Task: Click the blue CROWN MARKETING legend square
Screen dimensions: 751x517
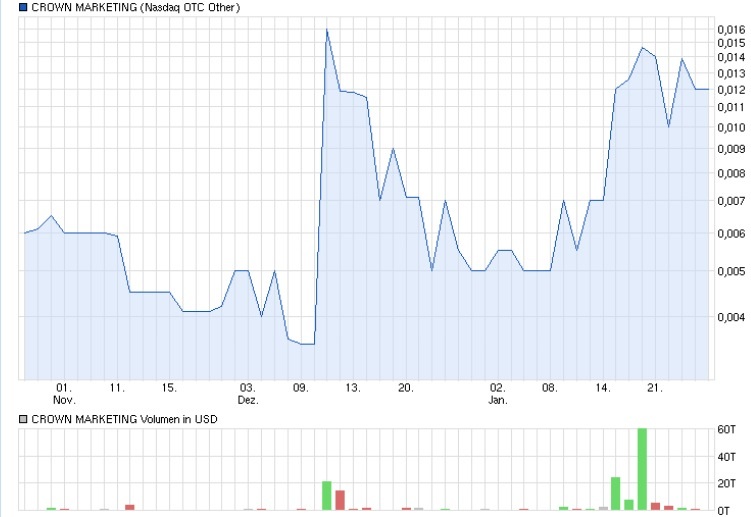Action: [23, 7]
